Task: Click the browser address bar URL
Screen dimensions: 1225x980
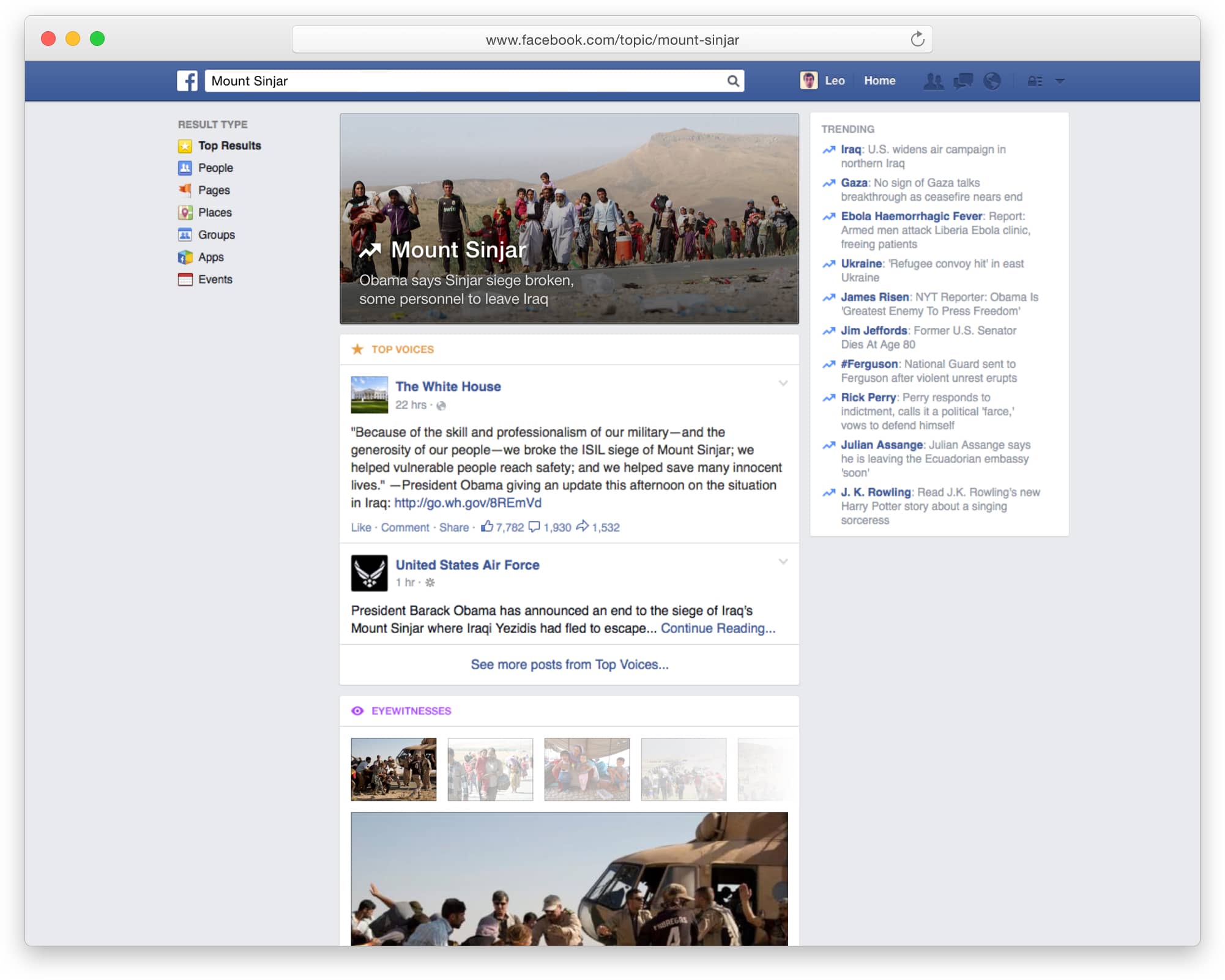Action: coord(612,40)
